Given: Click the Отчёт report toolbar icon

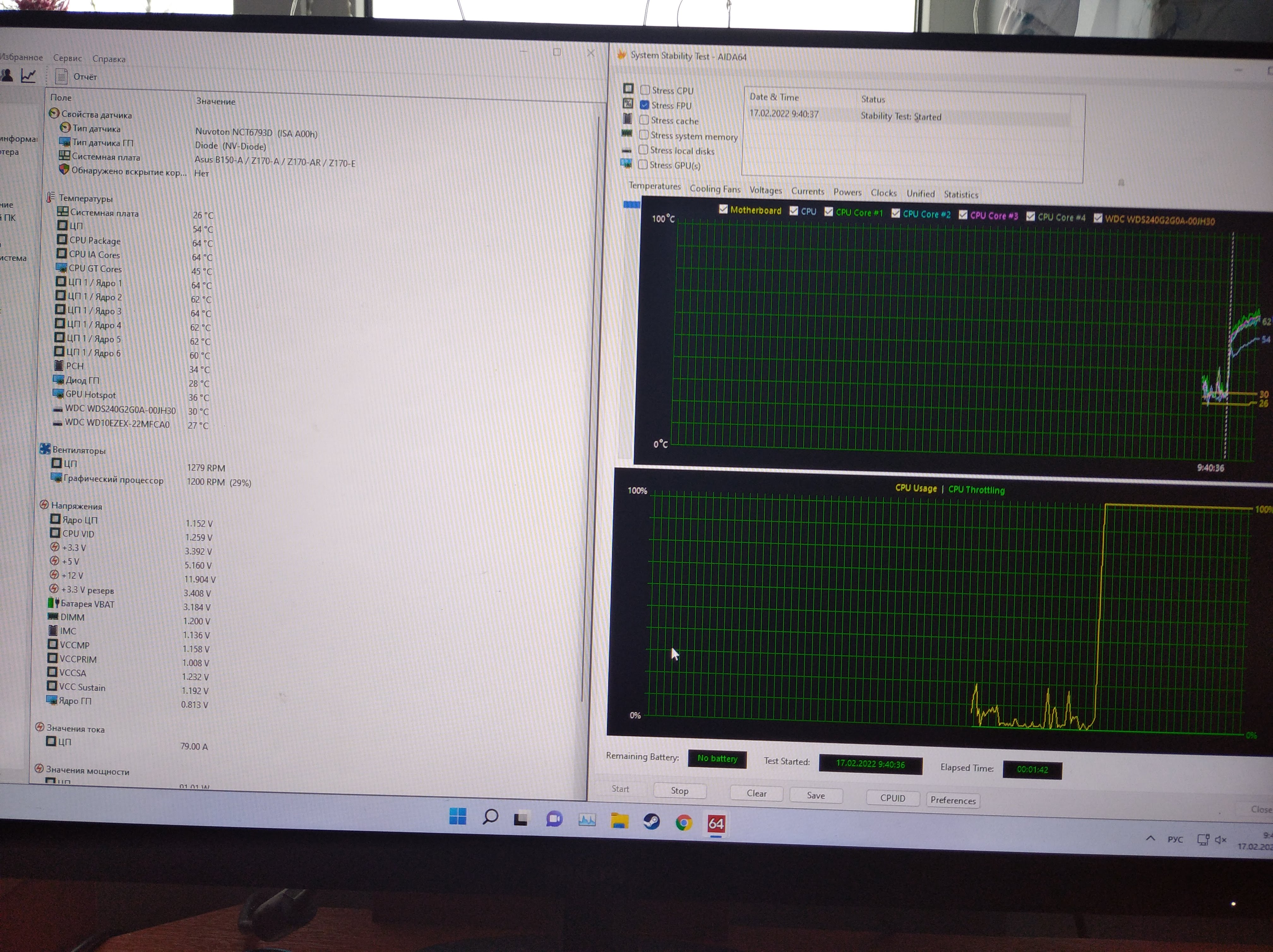Looking at the screenshot, I should pos(62,76).
